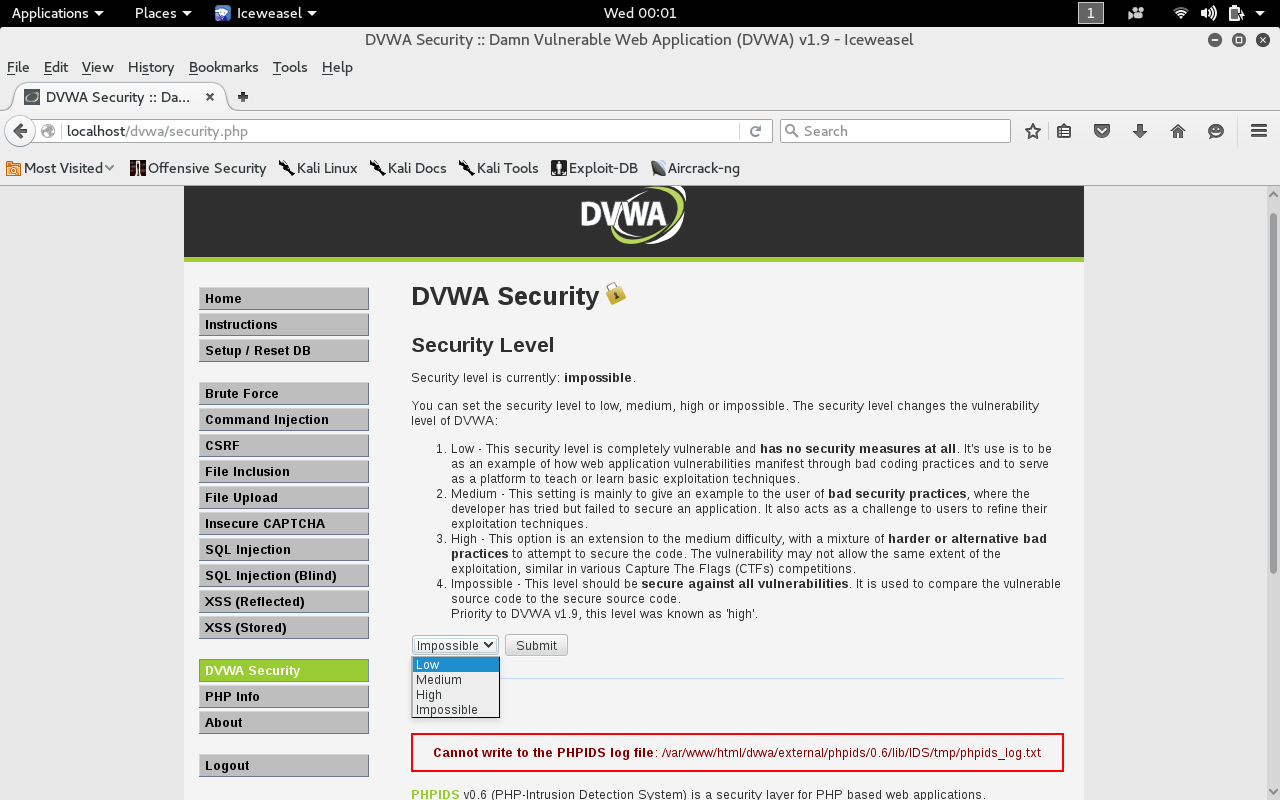
Task: Go back with the browser back arrow
Action: [19, 131]
